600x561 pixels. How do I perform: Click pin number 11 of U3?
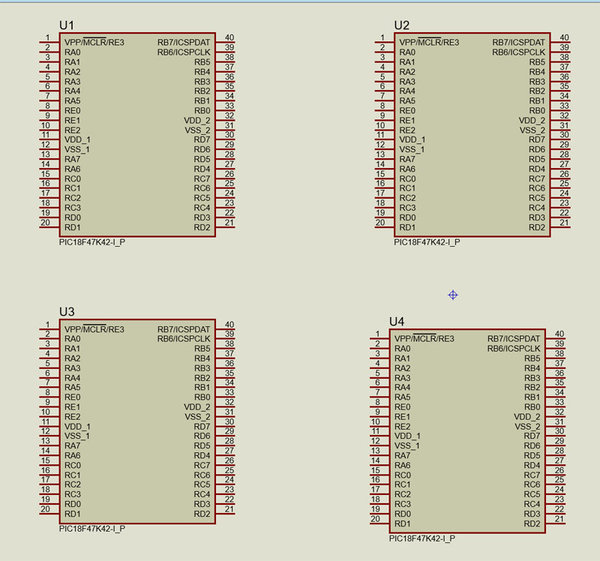click(45, 422)
